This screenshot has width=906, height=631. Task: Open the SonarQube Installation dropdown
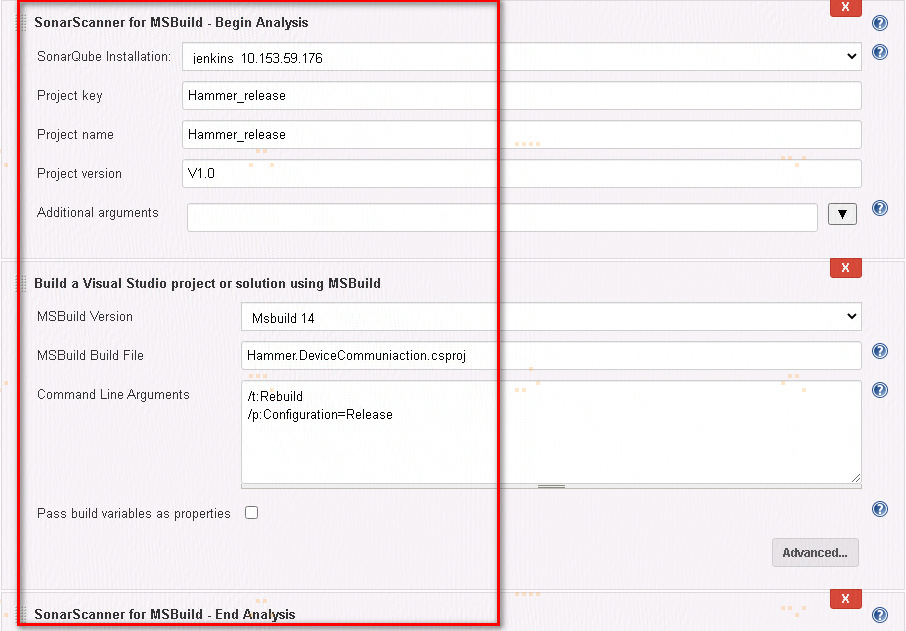[x=522, y=57]
